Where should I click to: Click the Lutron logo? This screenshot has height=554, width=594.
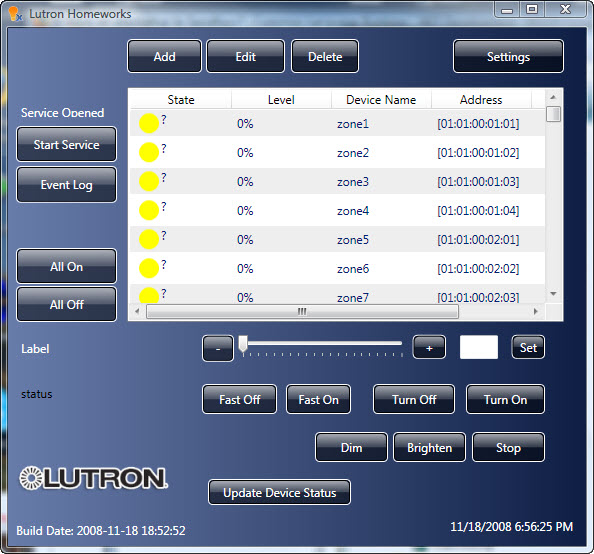click(93, 478)
